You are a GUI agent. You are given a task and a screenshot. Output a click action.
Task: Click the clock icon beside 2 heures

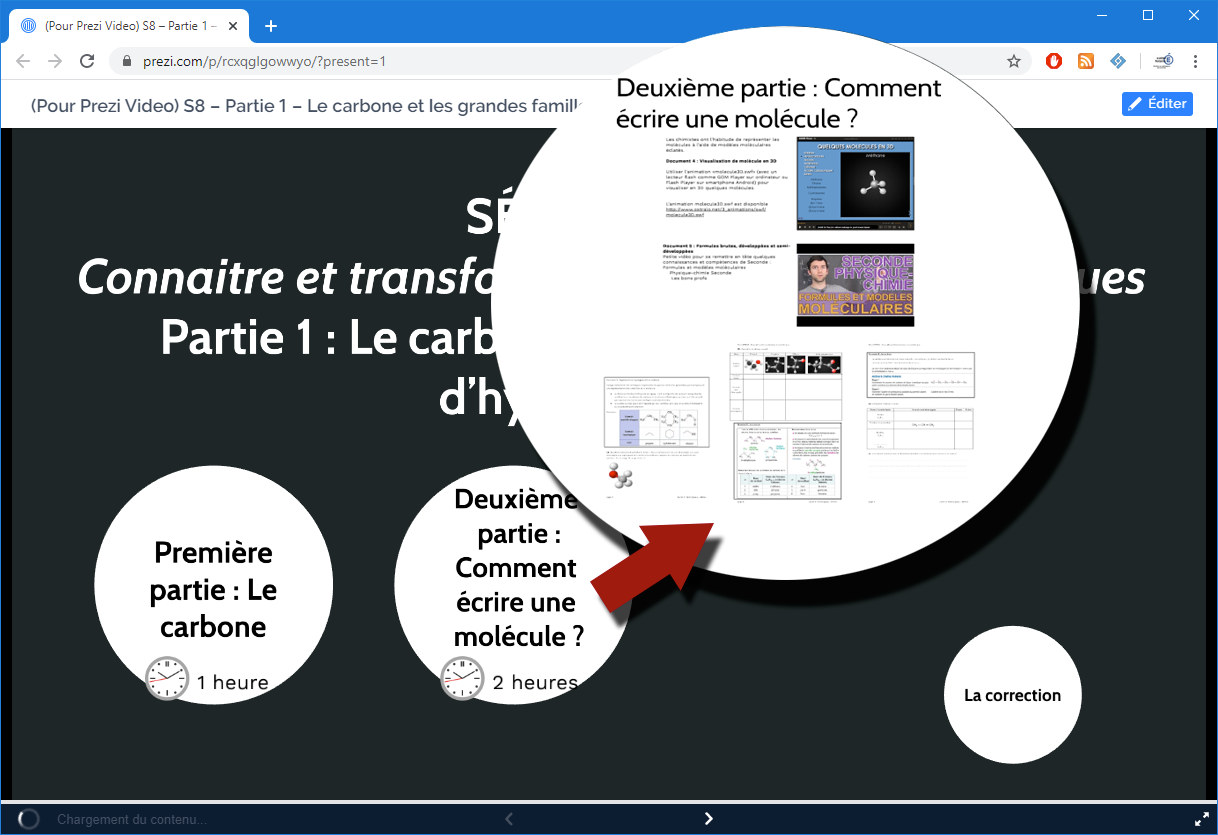tap(462, 679)
